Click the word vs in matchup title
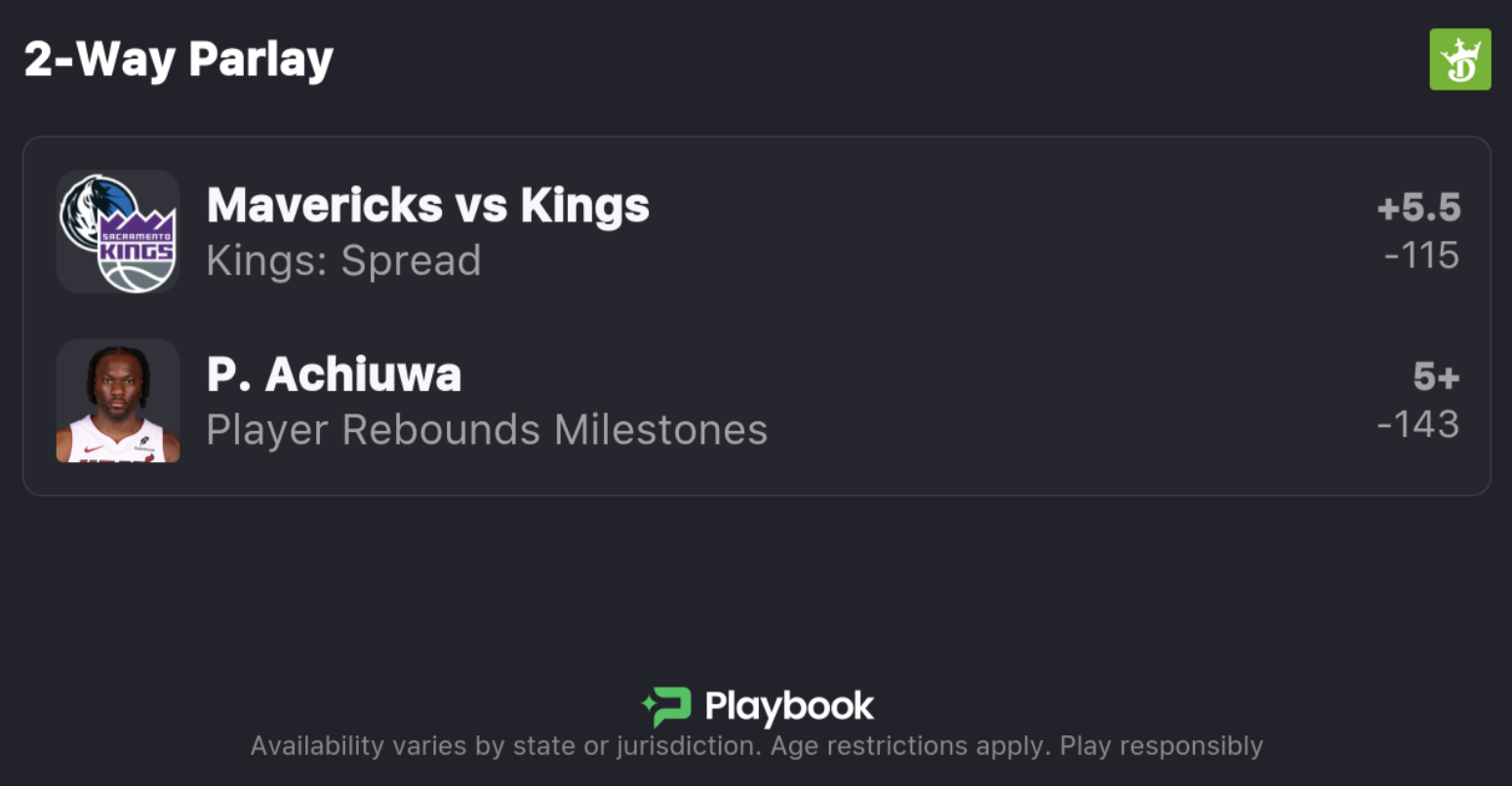 (481, 206)
